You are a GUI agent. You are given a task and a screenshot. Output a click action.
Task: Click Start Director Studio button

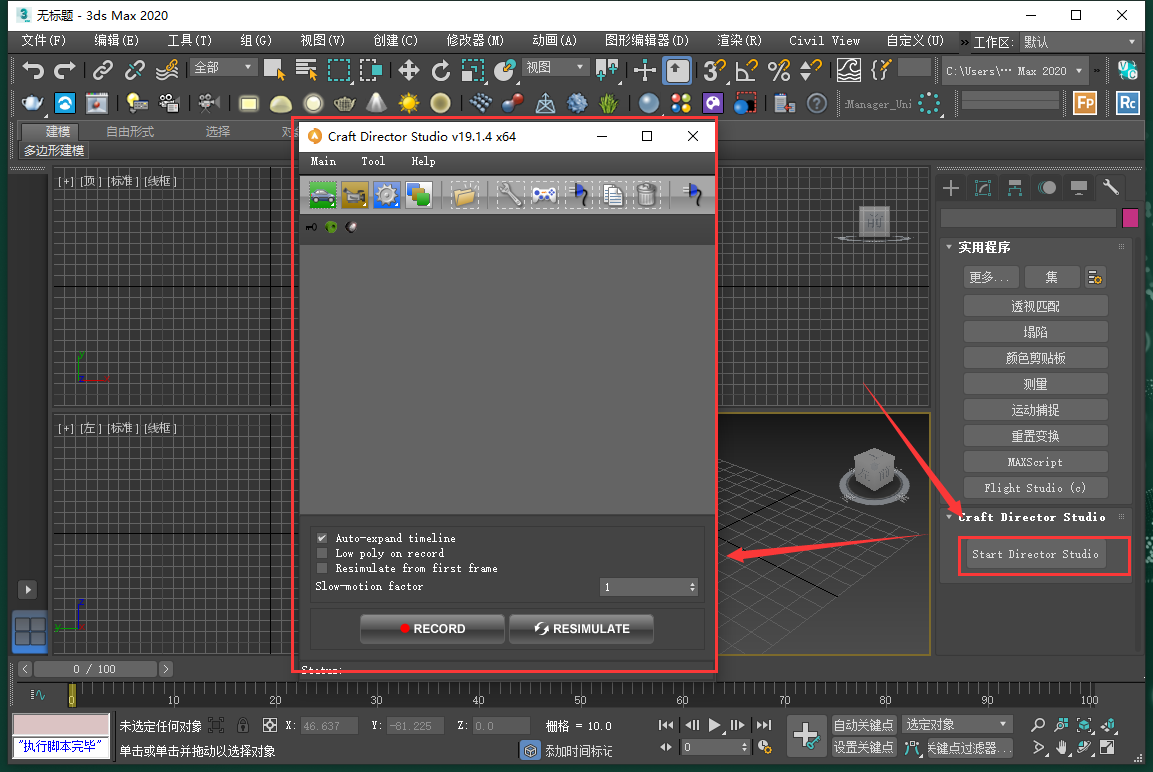click(1035, 554)
